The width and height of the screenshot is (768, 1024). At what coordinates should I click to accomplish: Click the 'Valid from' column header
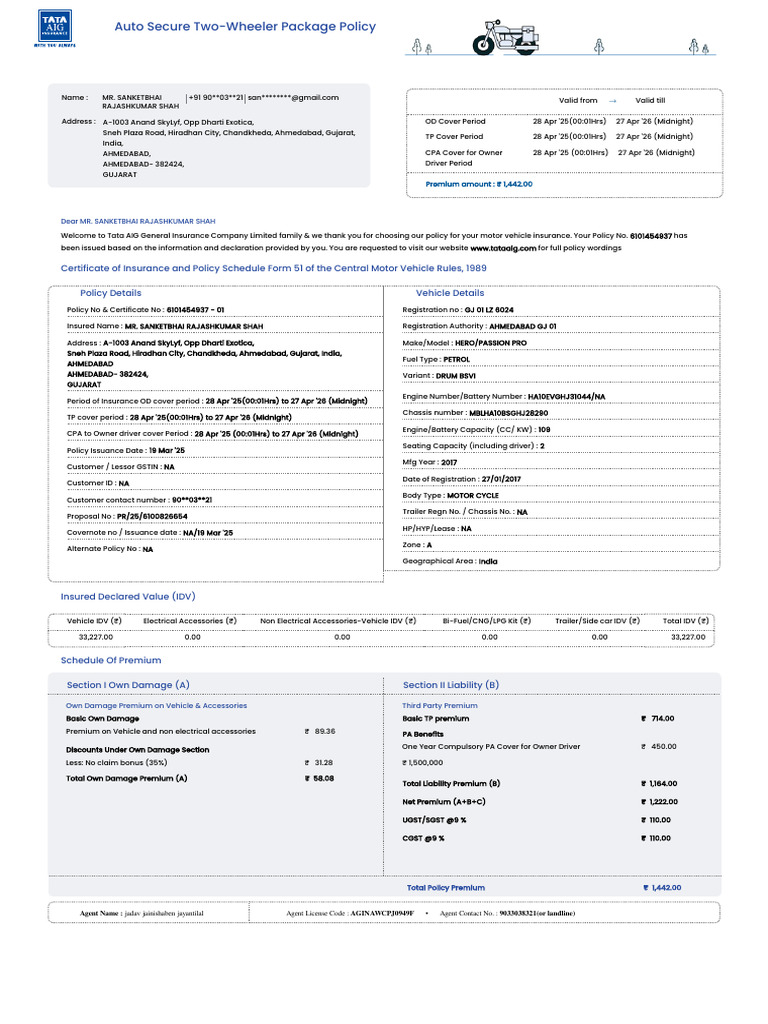(x=578, y=101)
